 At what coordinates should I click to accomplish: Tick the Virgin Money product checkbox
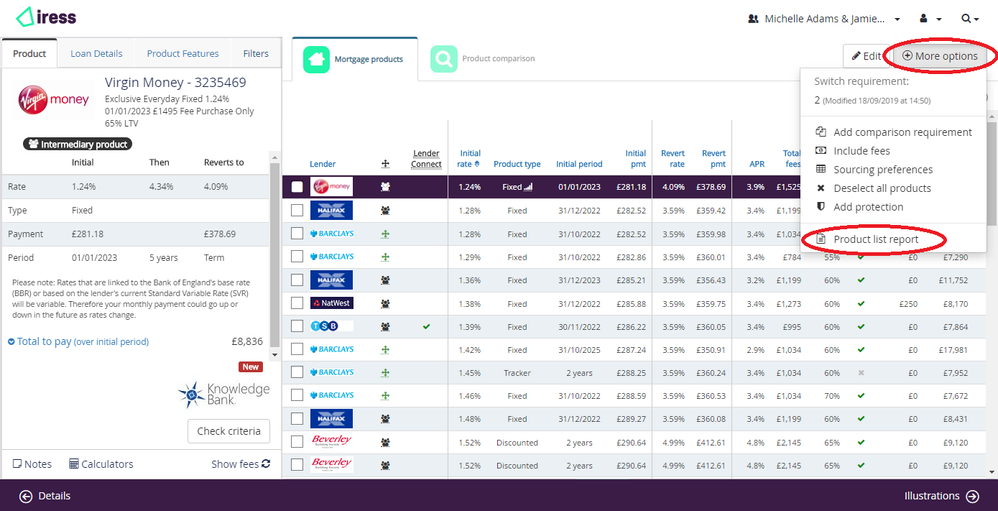click(297, 187)
